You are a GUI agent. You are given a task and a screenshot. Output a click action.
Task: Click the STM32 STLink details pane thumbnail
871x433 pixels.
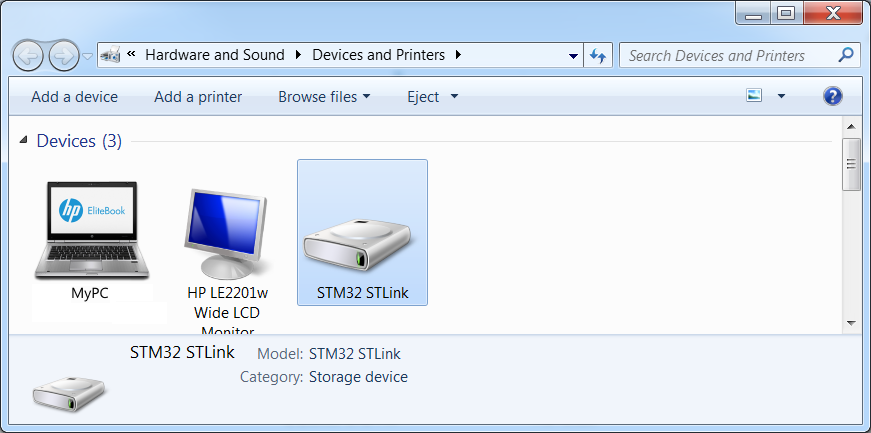pyautogui.click(x=70, y=392)
